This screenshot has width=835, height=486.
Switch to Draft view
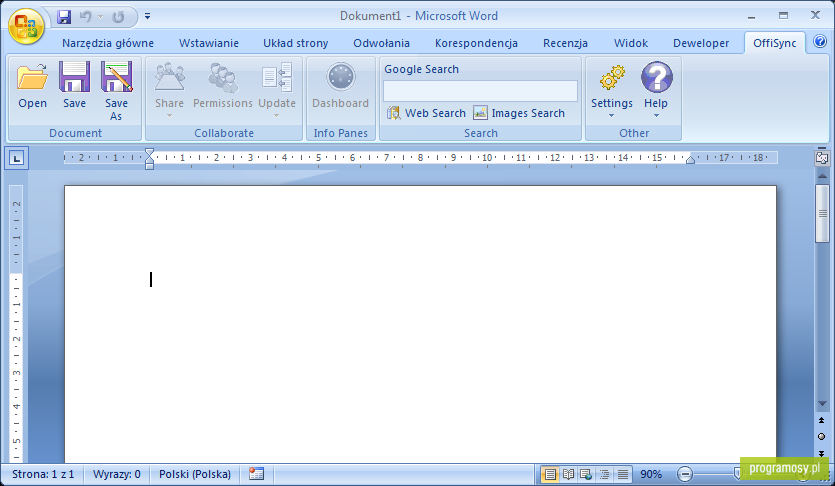click(x=623, y=474)
